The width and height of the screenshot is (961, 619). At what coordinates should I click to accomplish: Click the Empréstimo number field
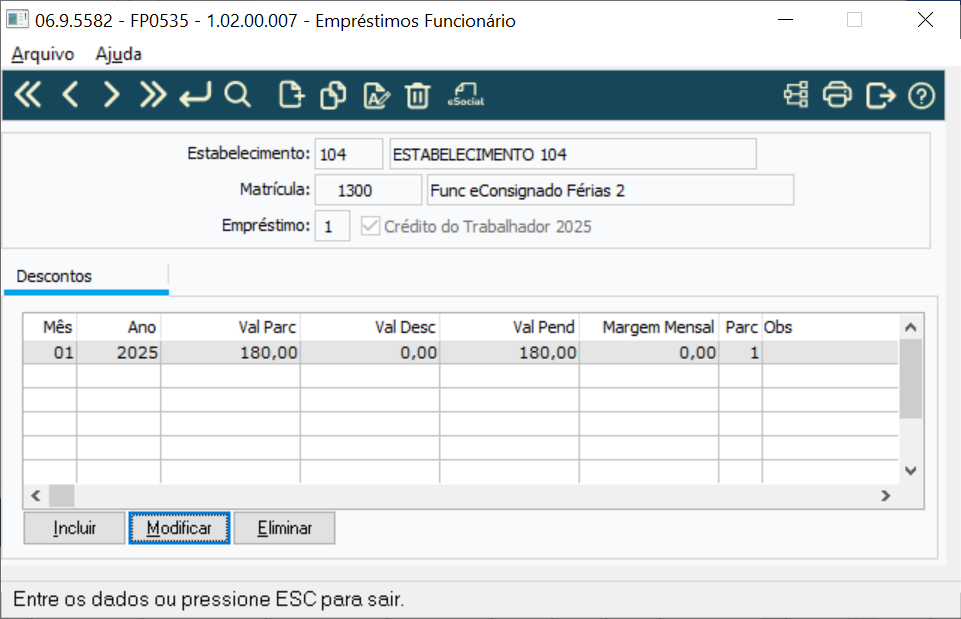point(332,226)
